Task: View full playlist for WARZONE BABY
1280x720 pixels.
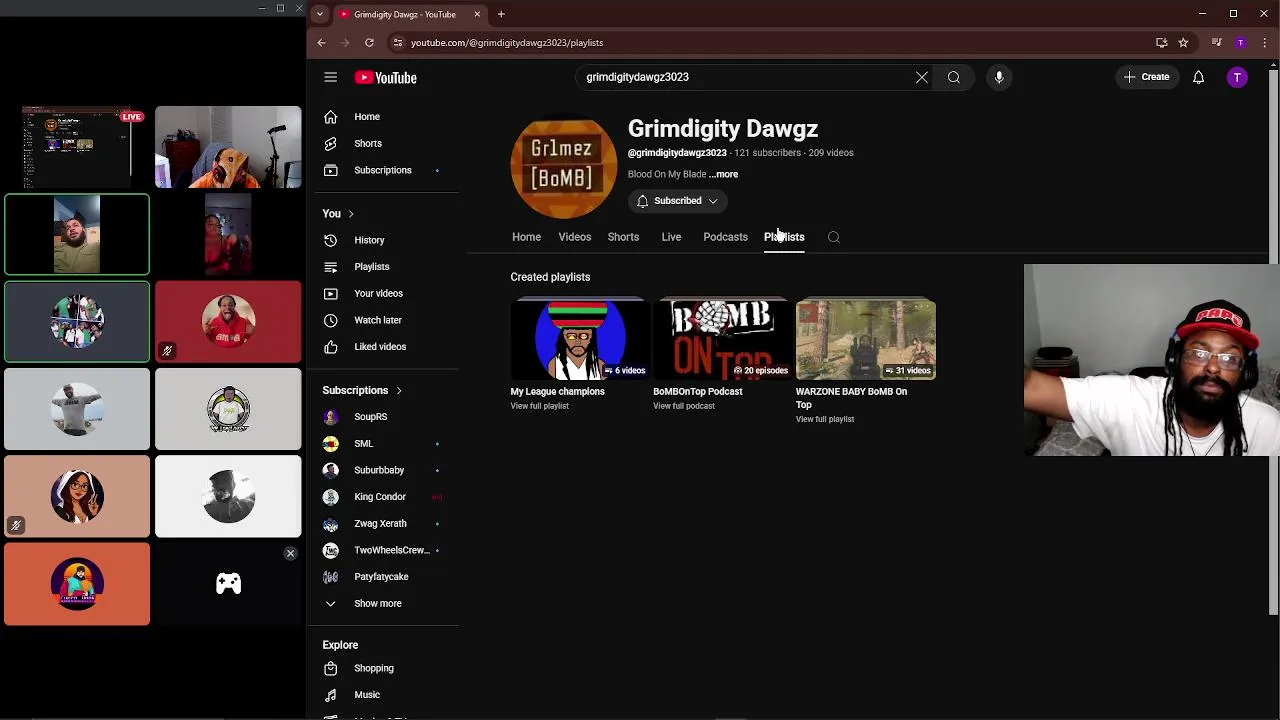Action: pos(825,419)
